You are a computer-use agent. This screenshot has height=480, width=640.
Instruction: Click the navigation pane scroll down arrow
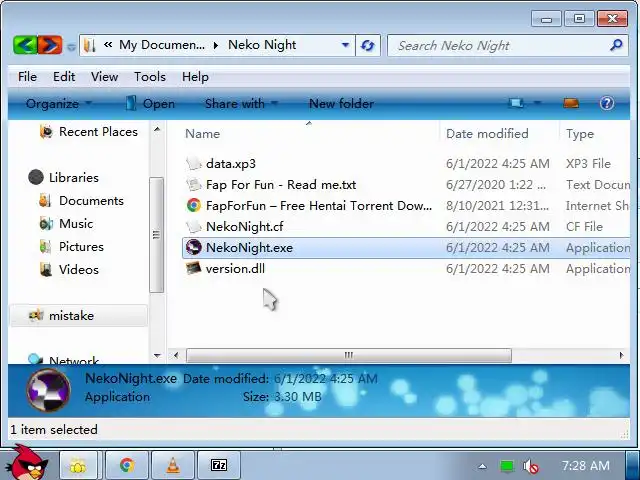(157, 356)
